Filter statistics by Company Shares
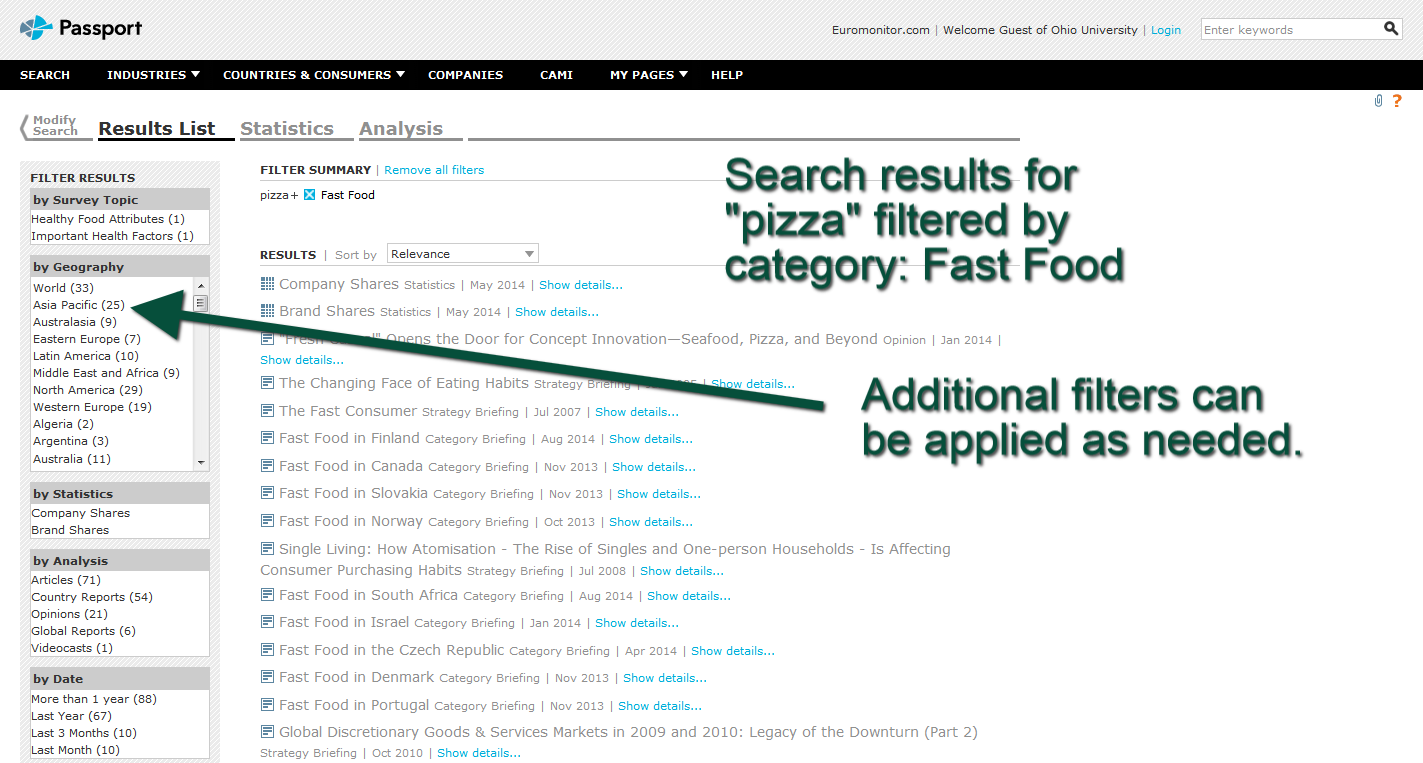This screenshot has width=1423, height=763. tap(81, 513)
